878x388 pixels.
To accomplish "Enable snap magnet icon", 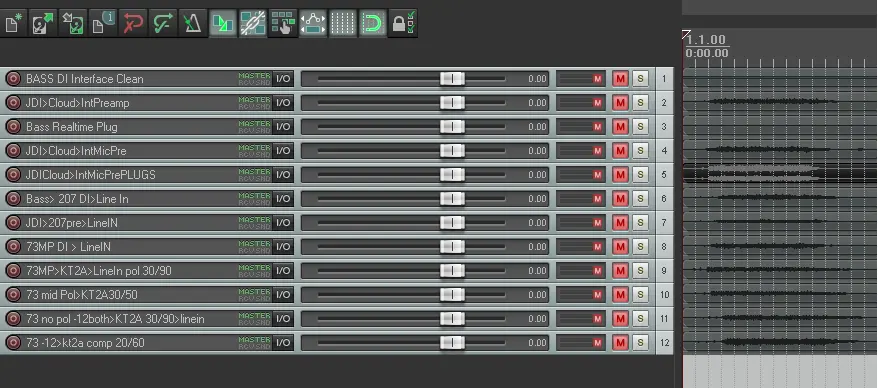I will click(372, 24).
